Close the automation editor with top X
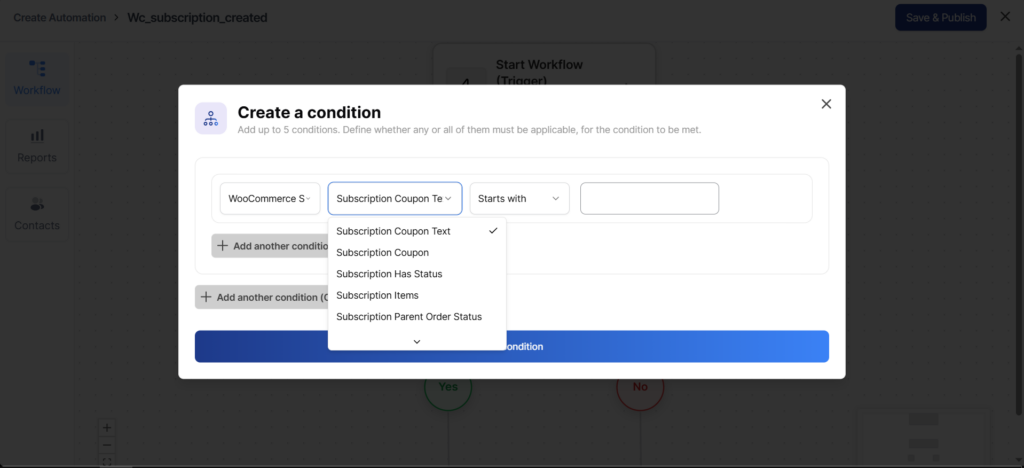Screen dimensions: 1024x468 click(1005, 17)
